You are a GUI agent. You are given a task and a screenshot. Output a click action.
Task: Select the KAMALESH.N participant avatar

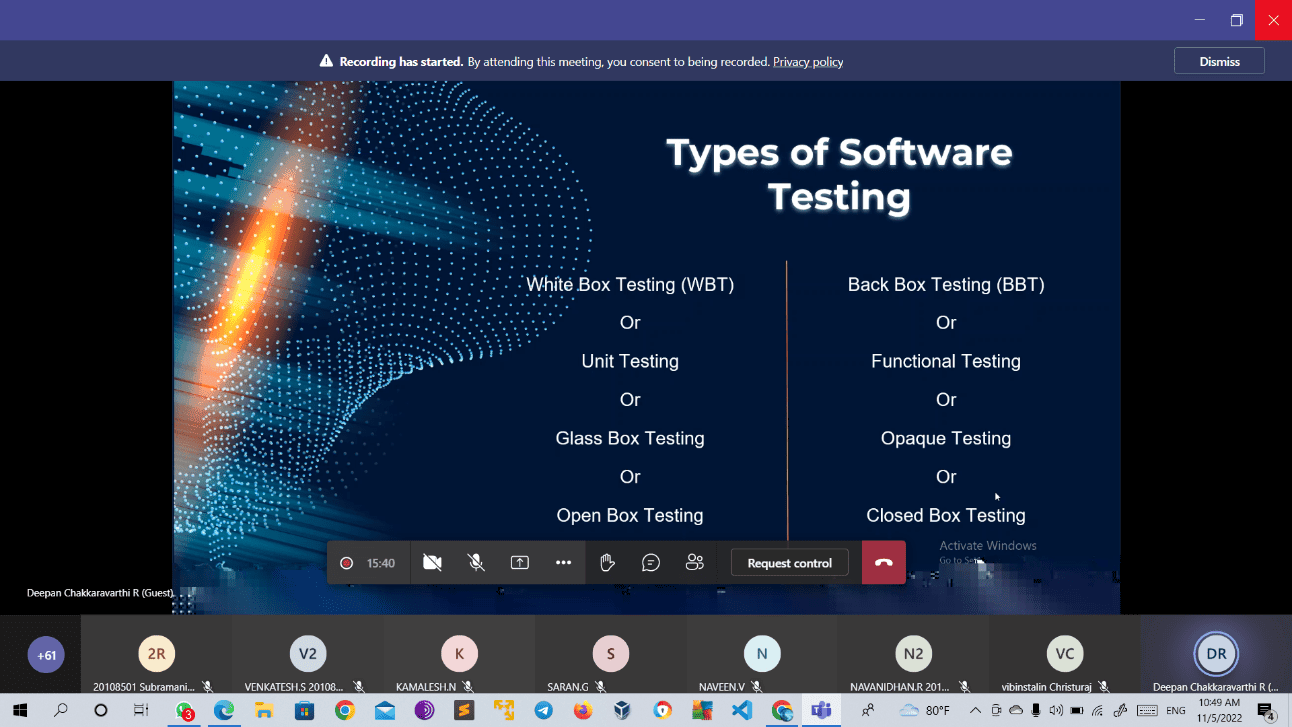click(459, 654)
